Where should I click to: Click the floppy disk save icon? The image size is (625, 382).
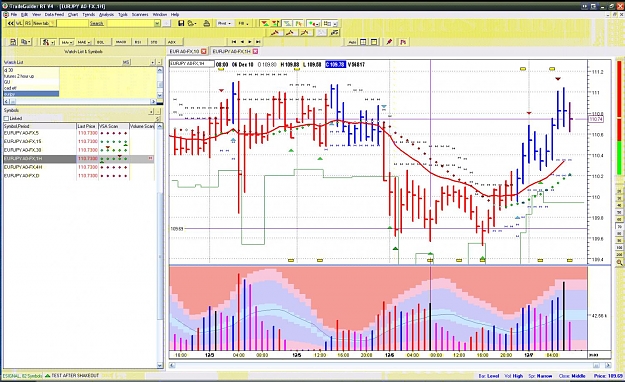tap(181, 24)
